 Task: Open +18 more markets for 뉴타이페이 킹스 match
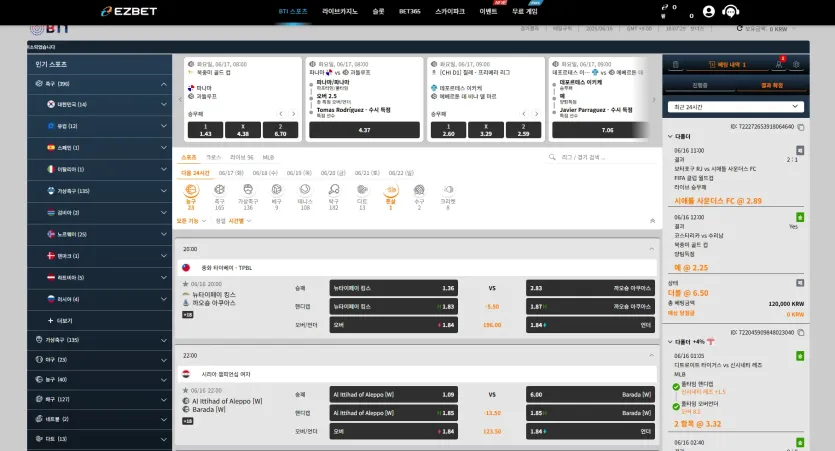[188, 315]
